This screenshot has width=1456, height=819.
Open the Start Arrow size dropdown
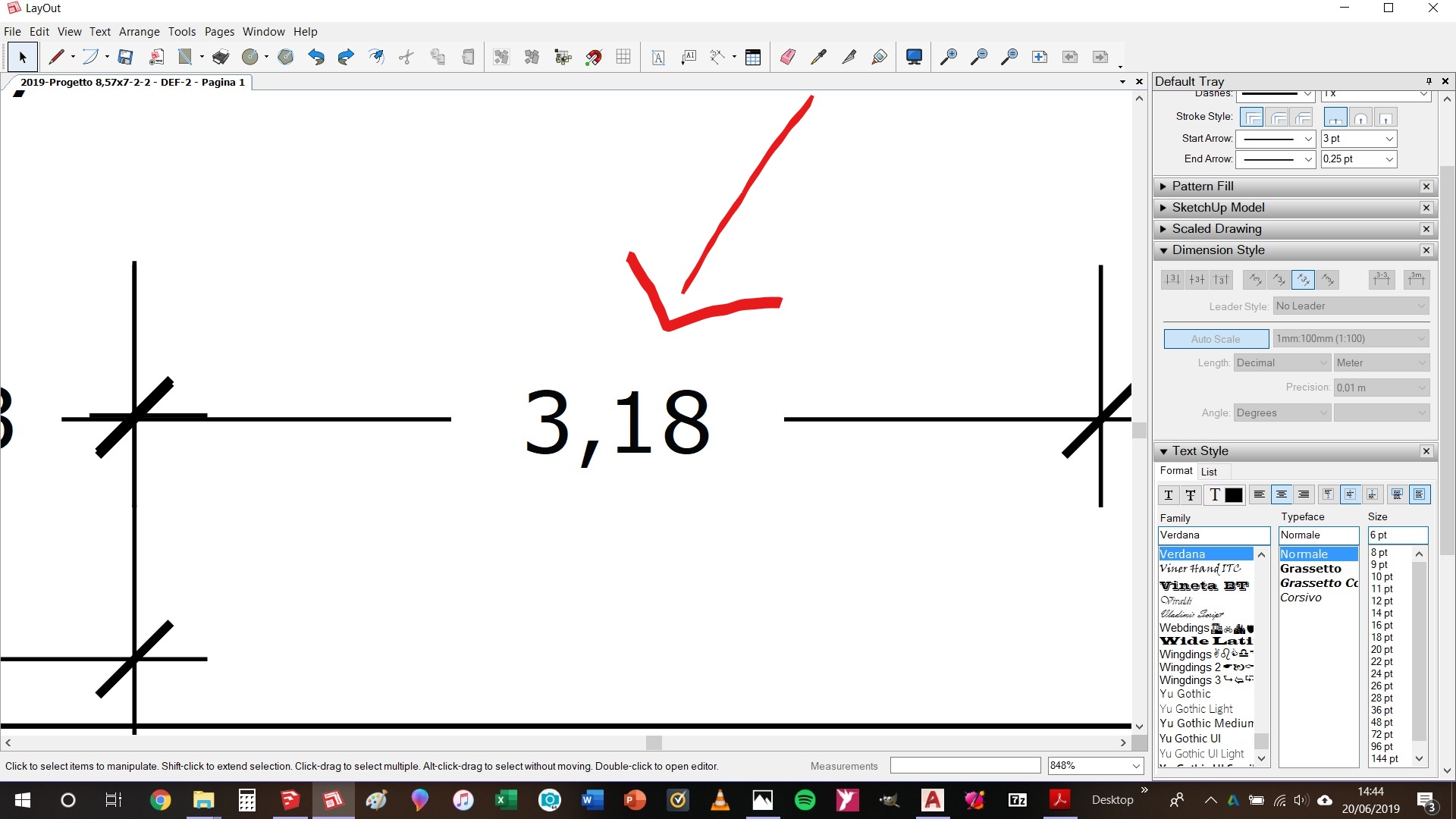[x=1389, y=139]
